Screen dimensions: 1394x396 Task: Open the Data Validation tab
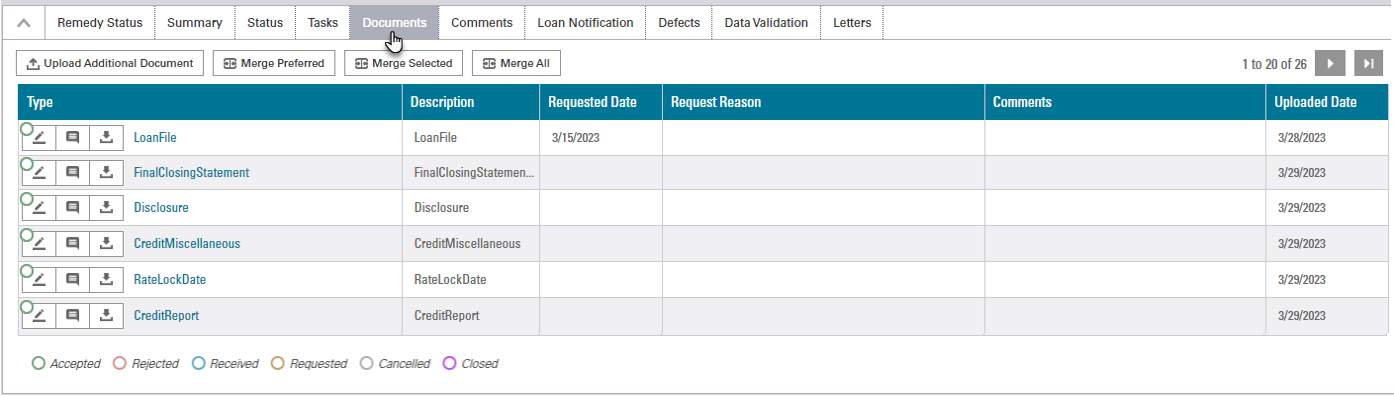pos(766,23)
